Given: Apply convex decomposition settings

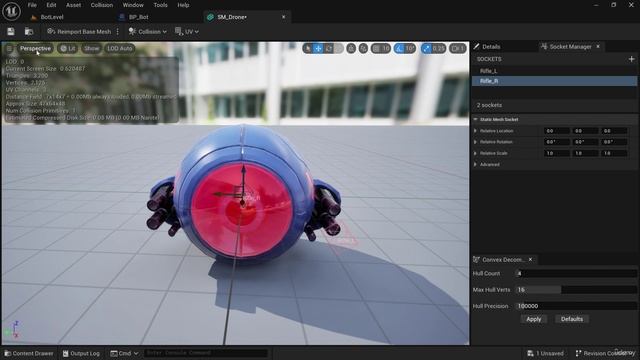Looking at the screenshot, I should (533, 319).
